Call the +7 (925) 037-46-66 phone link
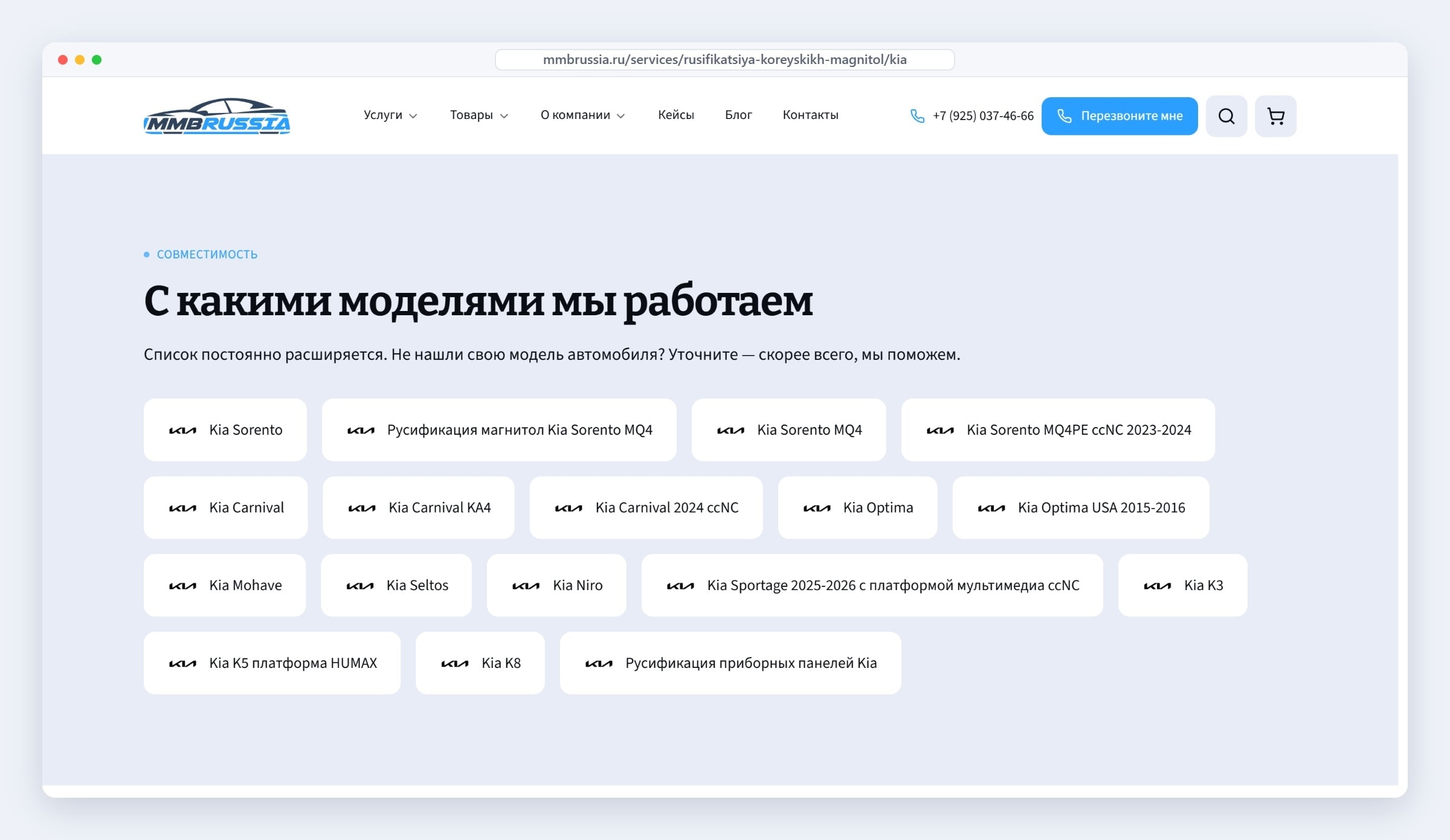 (x=983, y=116)
